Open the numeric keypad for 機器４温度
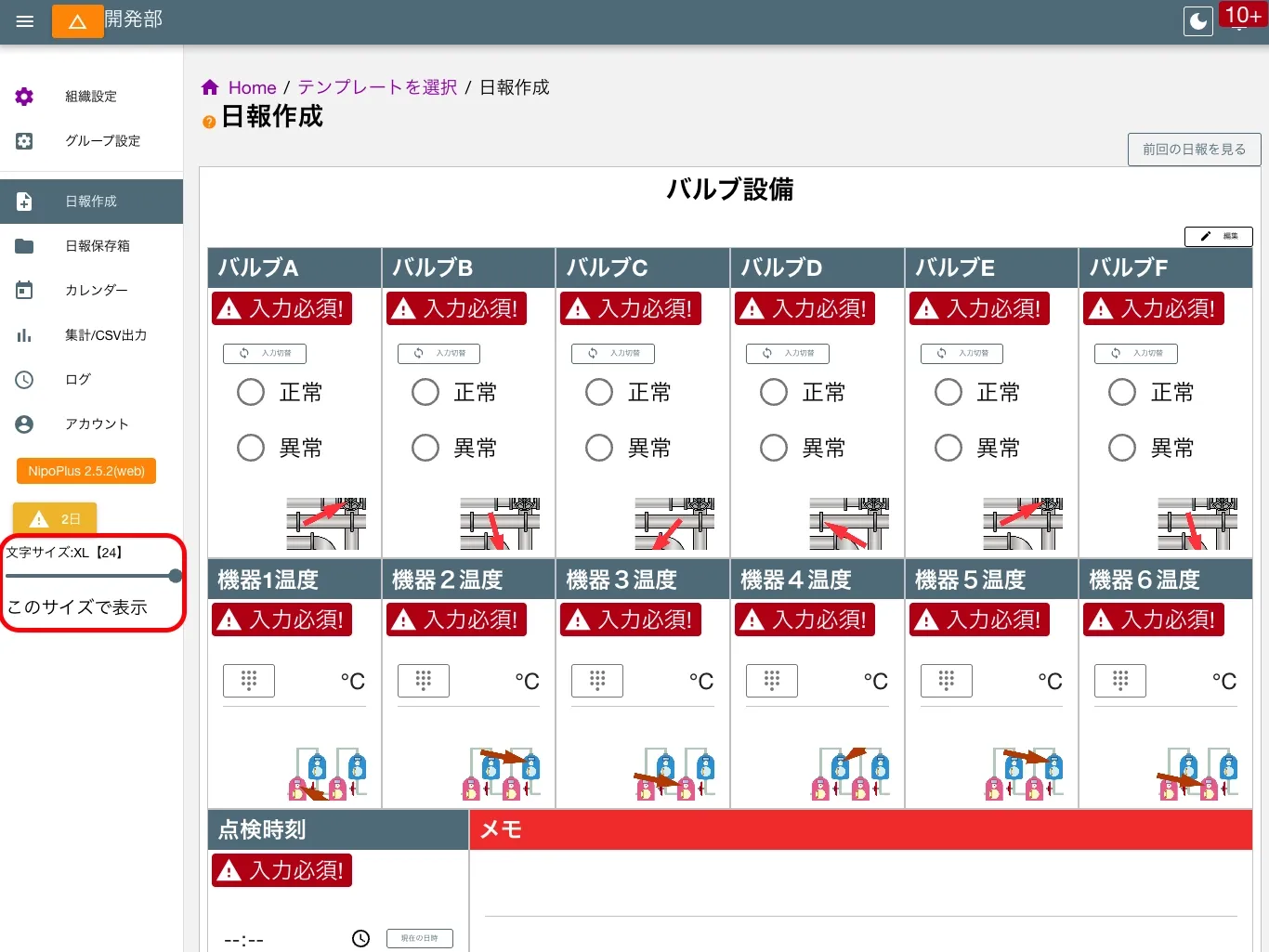 [772, 681]
